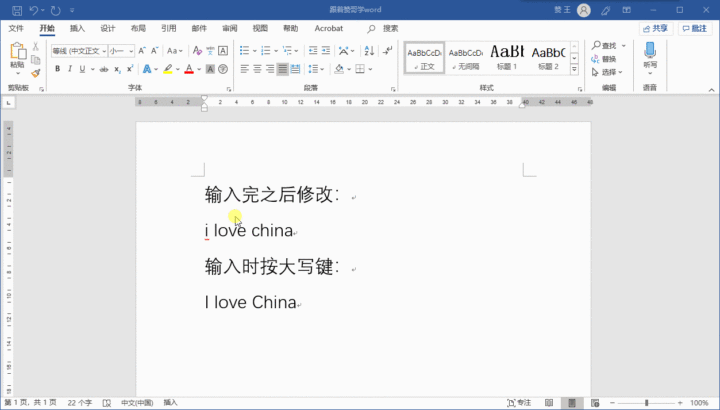Open the numbering list dropdown
The height and width of the screenshot is (410, 720).
[276, 51]
